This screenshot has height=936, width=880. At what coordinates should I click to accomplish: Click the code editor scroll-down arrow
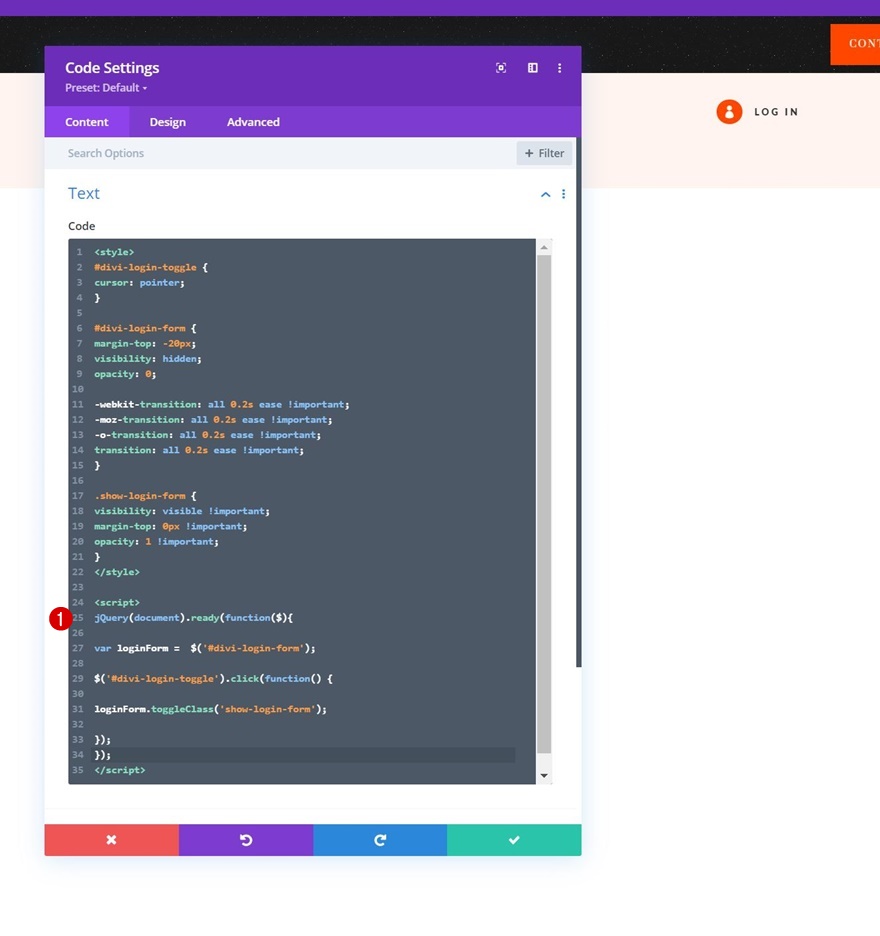point(544,775)
